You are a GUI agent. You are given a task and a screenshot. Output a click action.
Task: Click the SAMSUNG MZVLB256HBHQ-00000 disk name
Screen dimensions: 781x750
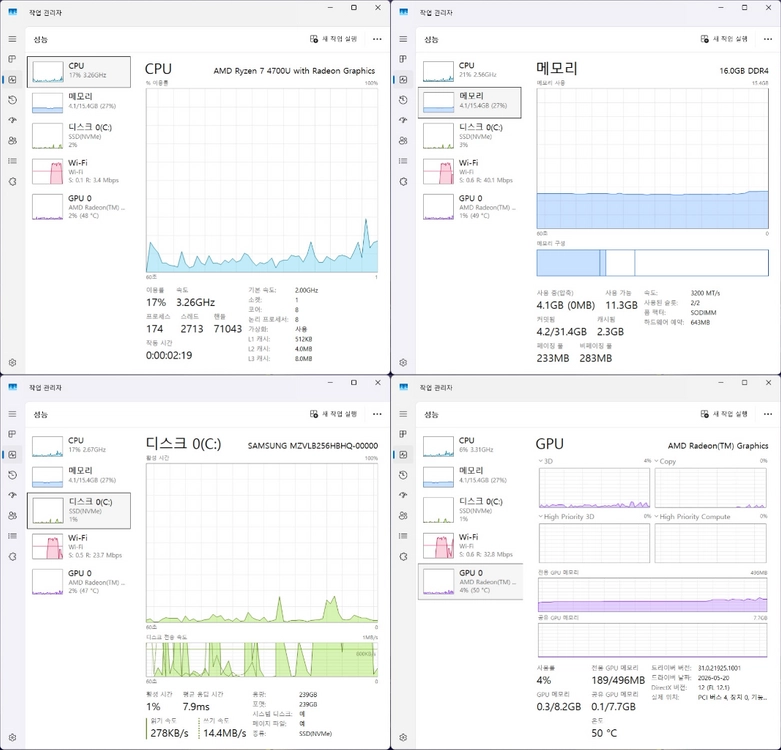coord(313,446)
